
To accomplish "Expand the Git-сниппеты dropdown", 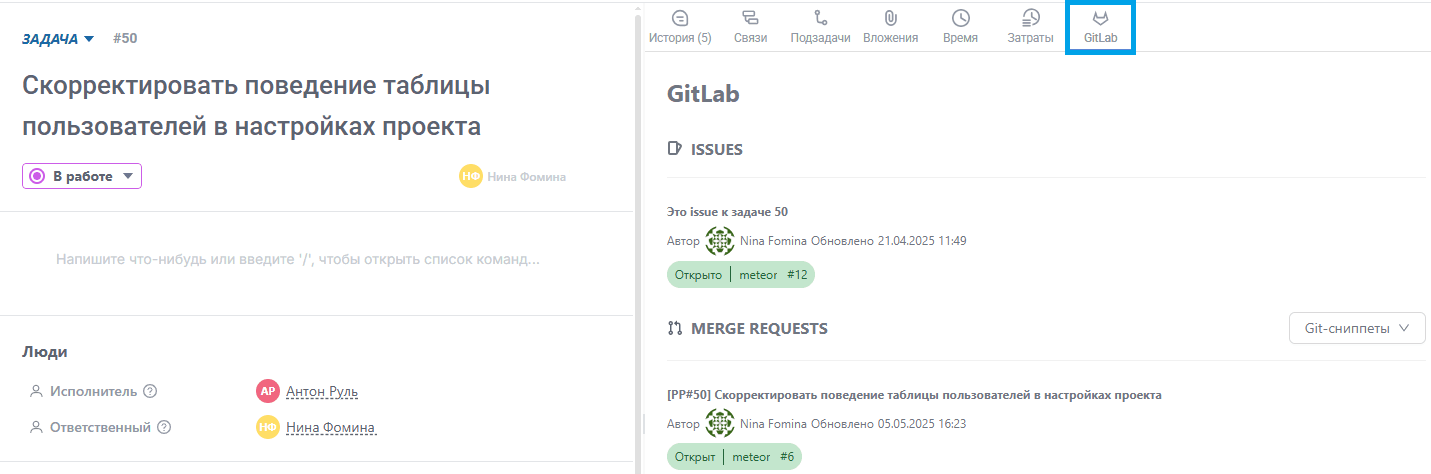I will pos(1357,328).
